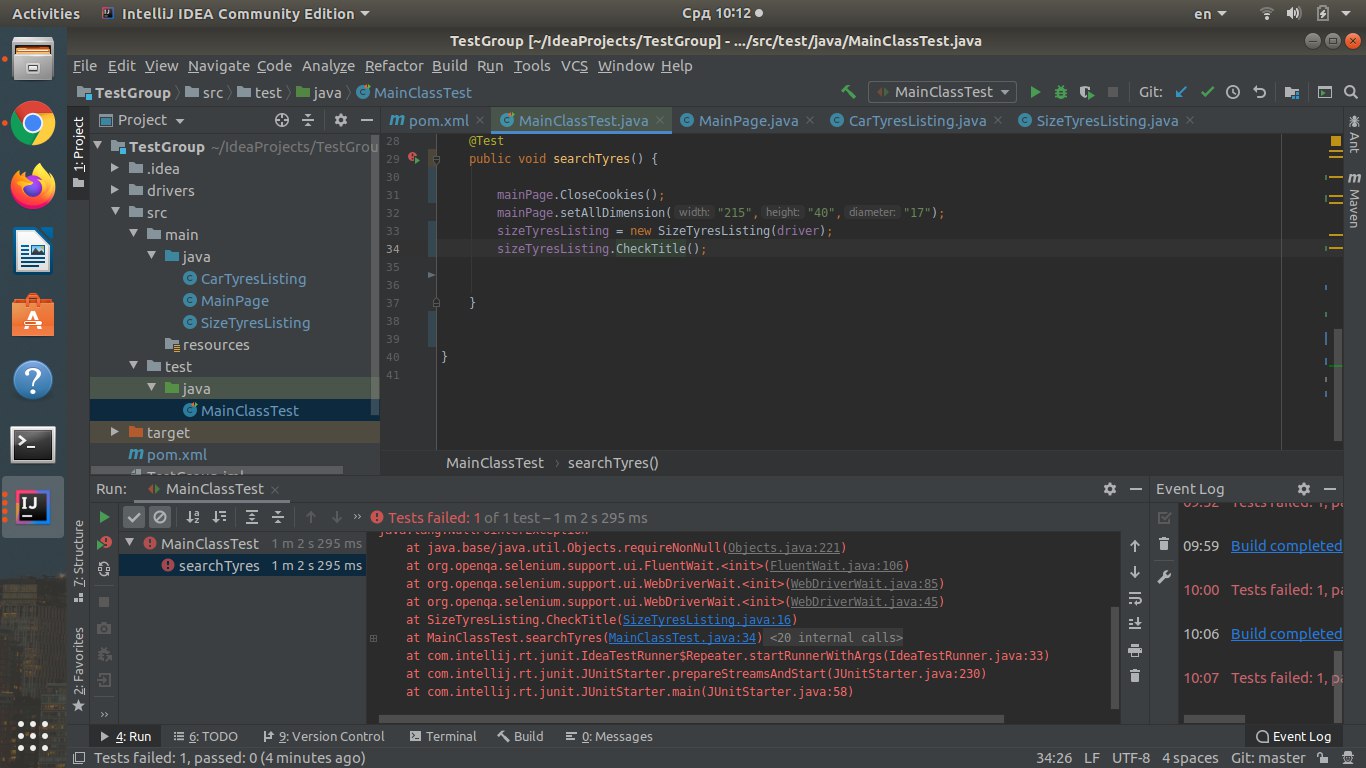Screen dimensions: 1366x768
Task: Click Git Rollback undo arrow
Action: point(1259,92)
